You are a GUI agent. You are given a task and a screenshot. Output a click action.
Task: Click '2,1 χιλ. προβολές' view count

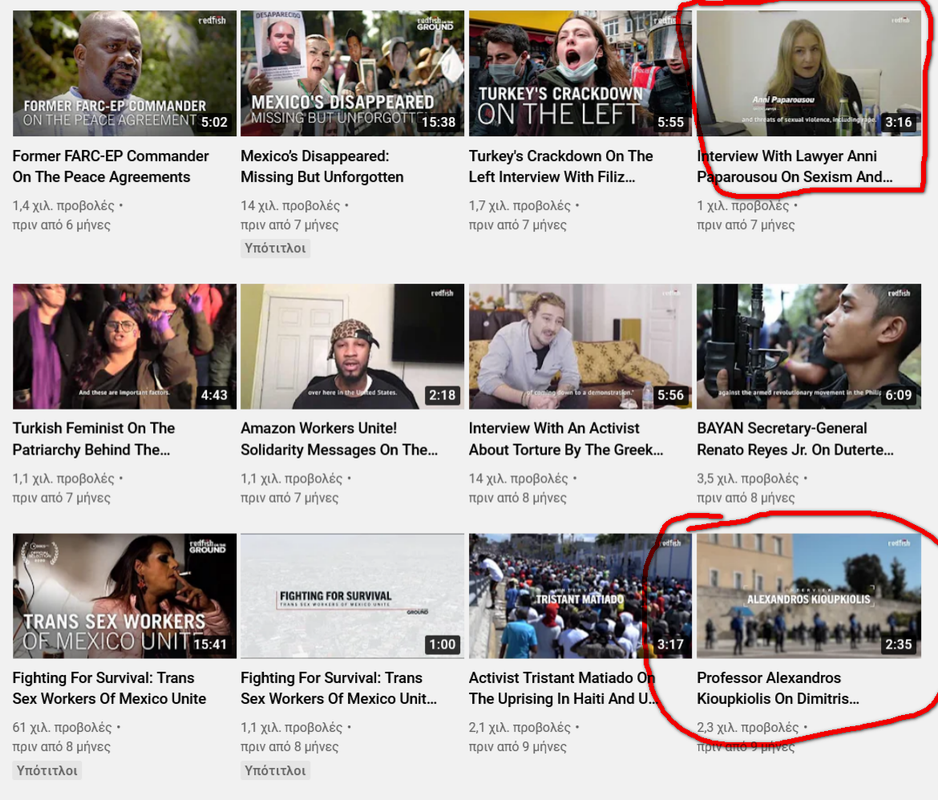click(x=520, y=728)
